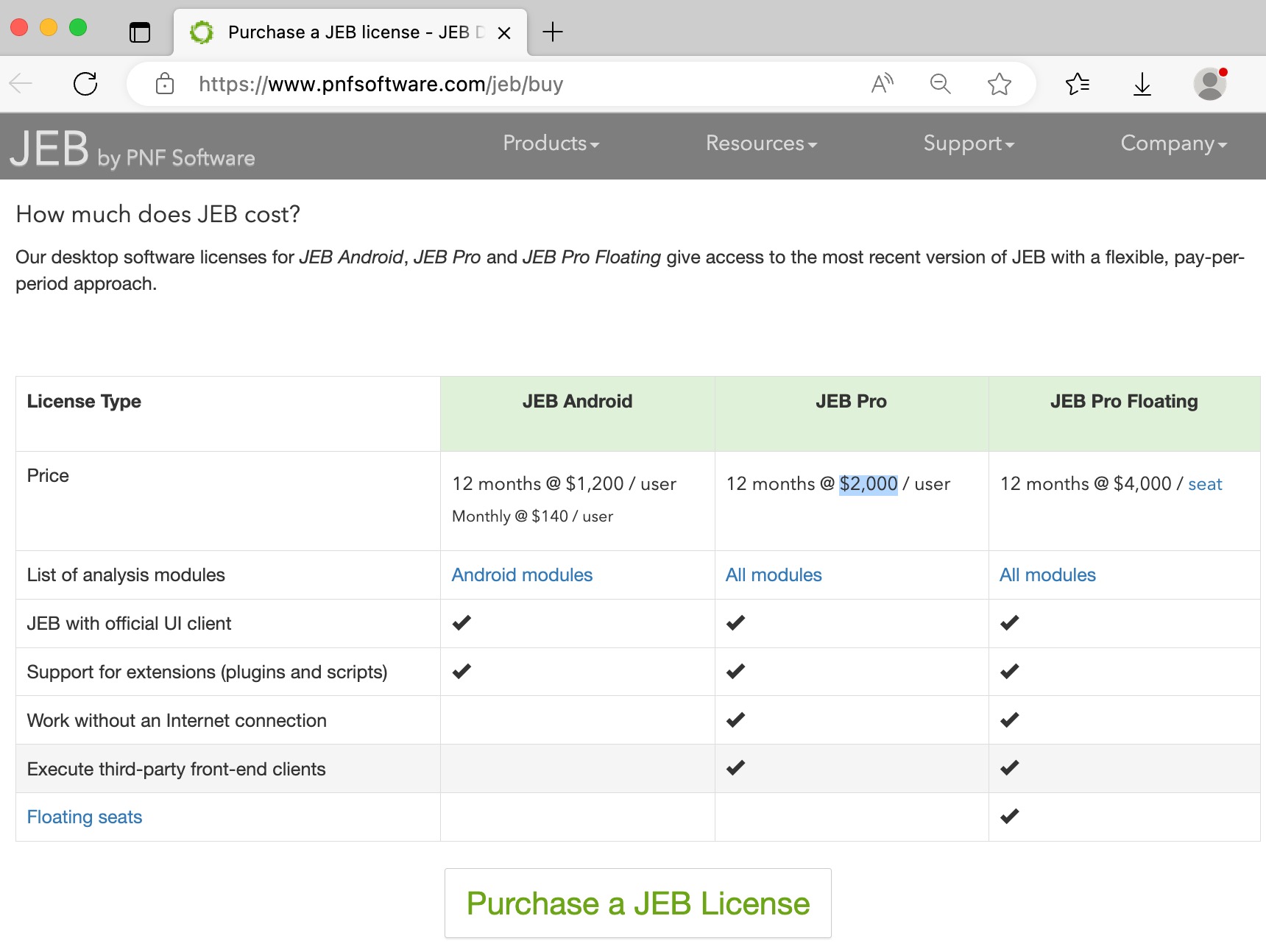Screen dimensions: 1266x952
Task: Click the Floating seats row checkmark
Action: (x=1009, y=817)
